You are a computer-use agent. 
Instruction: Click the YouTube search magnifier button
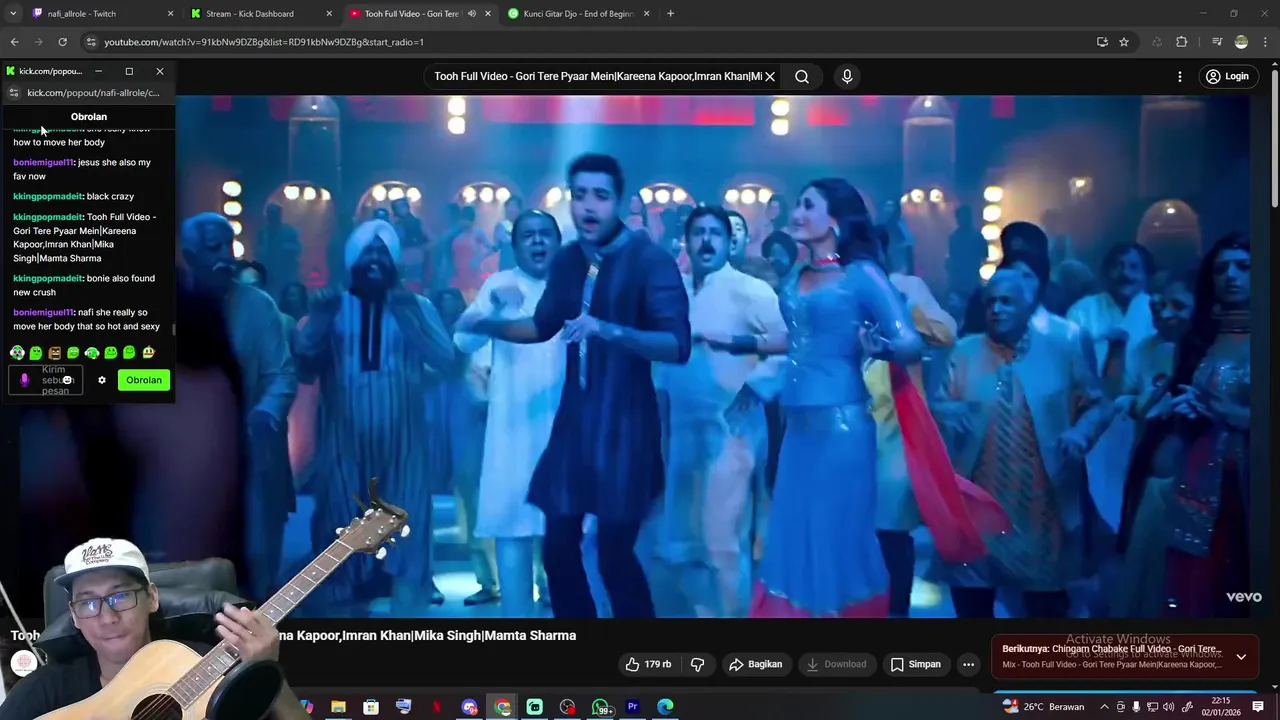802,76
